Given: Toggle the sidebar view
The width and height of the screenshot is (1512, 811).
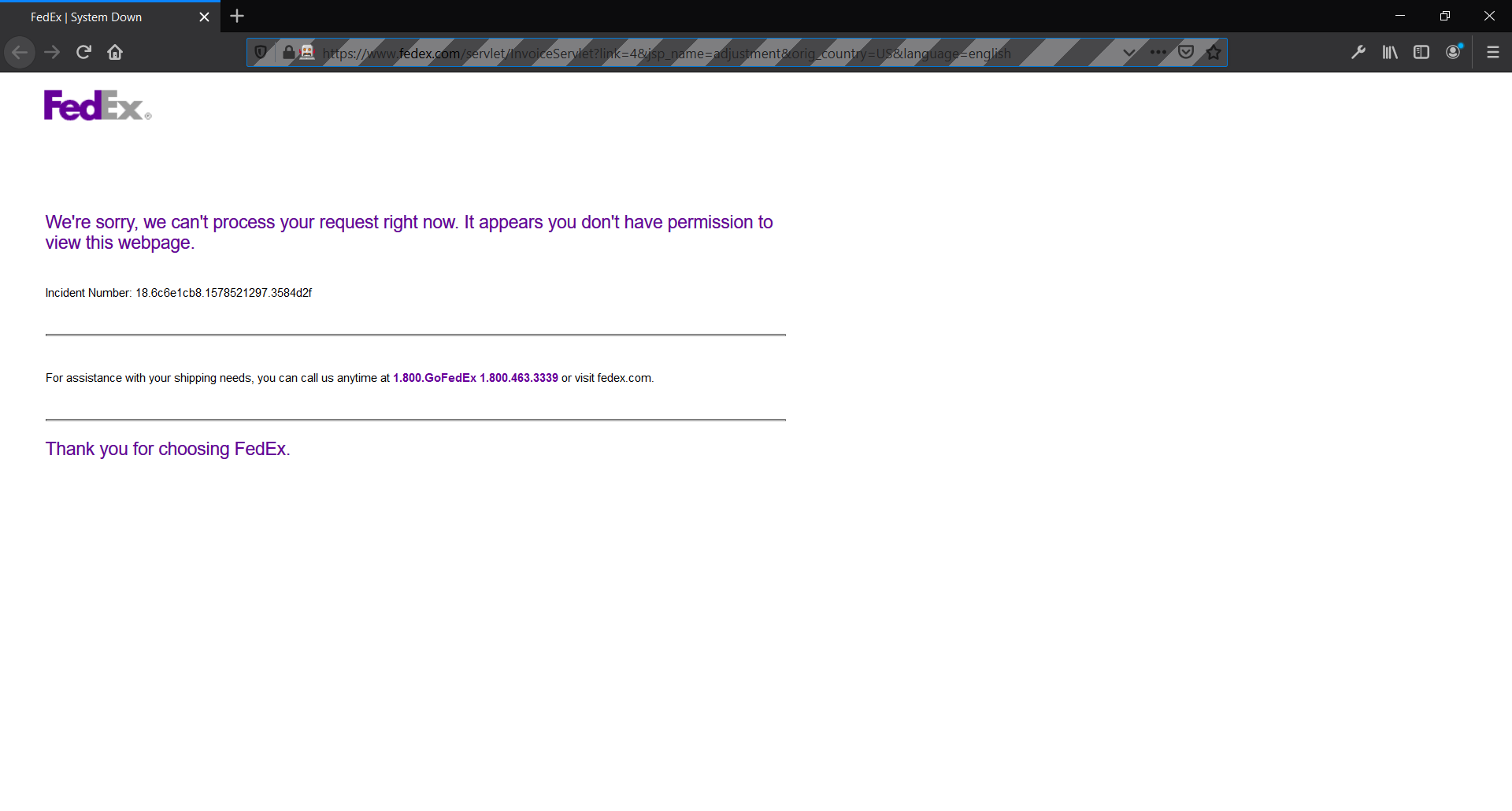Looking at the screenshot, I should (1421, 53).
